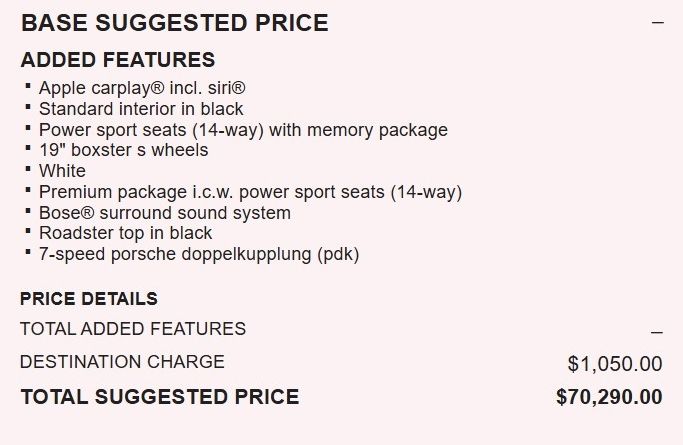Click the $1,050.00 destination charge amount
The width and height of the screenshot is (683, 445).
point(615,364)
